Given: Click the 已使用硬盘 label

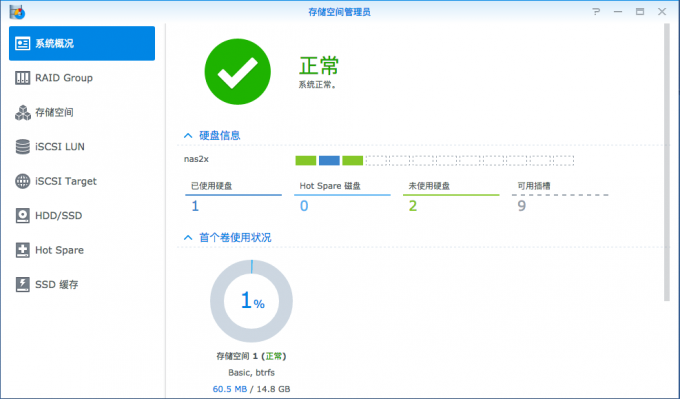Looking at the screenshot, I should [212, 186].
